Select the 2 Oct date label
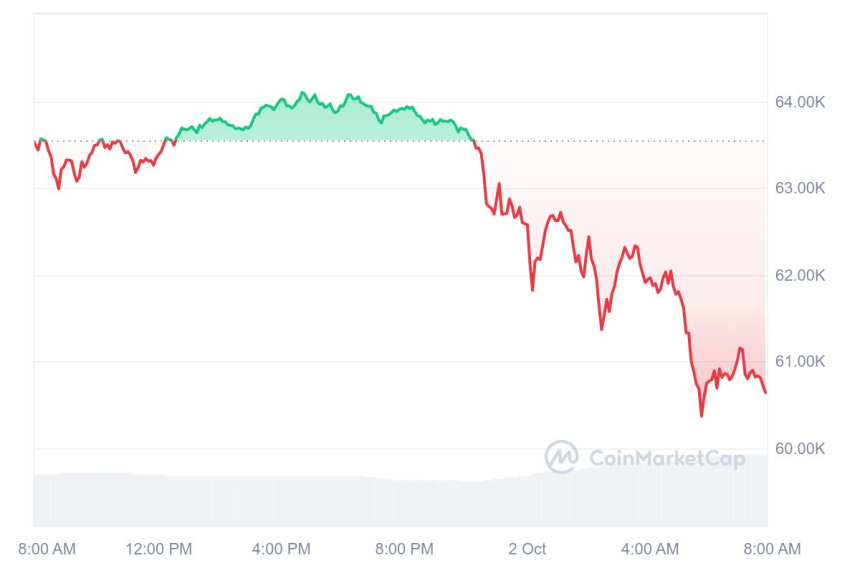Image resolution: width=860 pixels, height=573 pixels. [x=527, y=548]
